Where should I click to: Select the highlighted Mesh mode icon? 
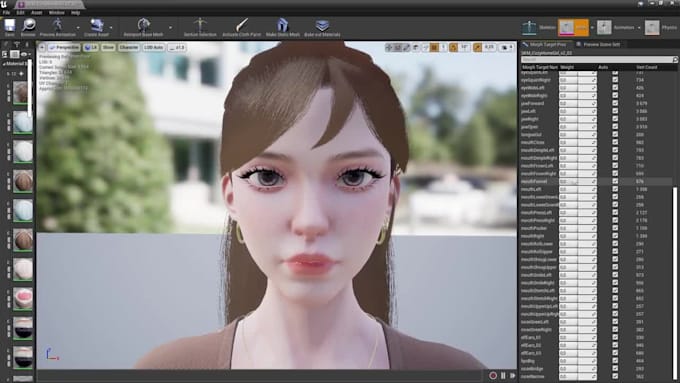tap(566, 27)
